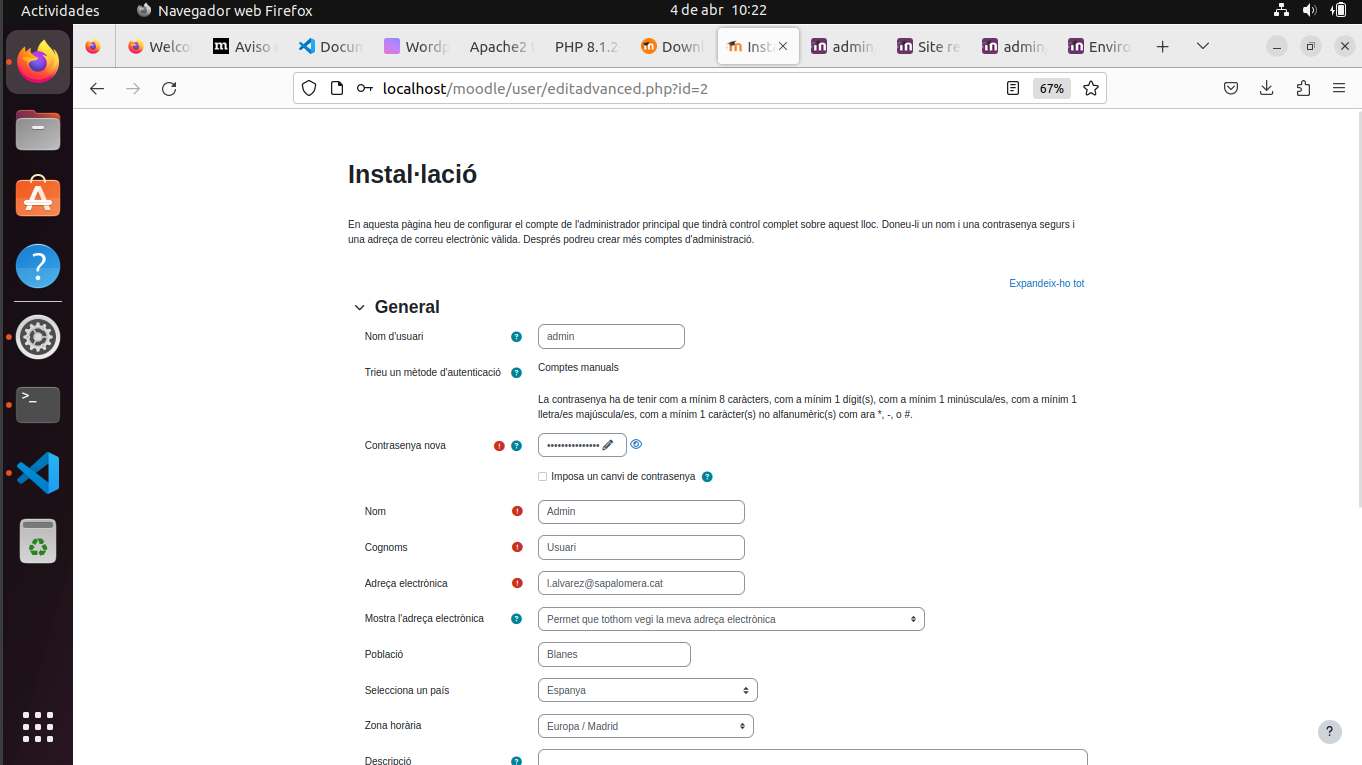Open the Selecciona un país dropdown
Viewport: 1362px width, 765px height.
coord(647,690)
